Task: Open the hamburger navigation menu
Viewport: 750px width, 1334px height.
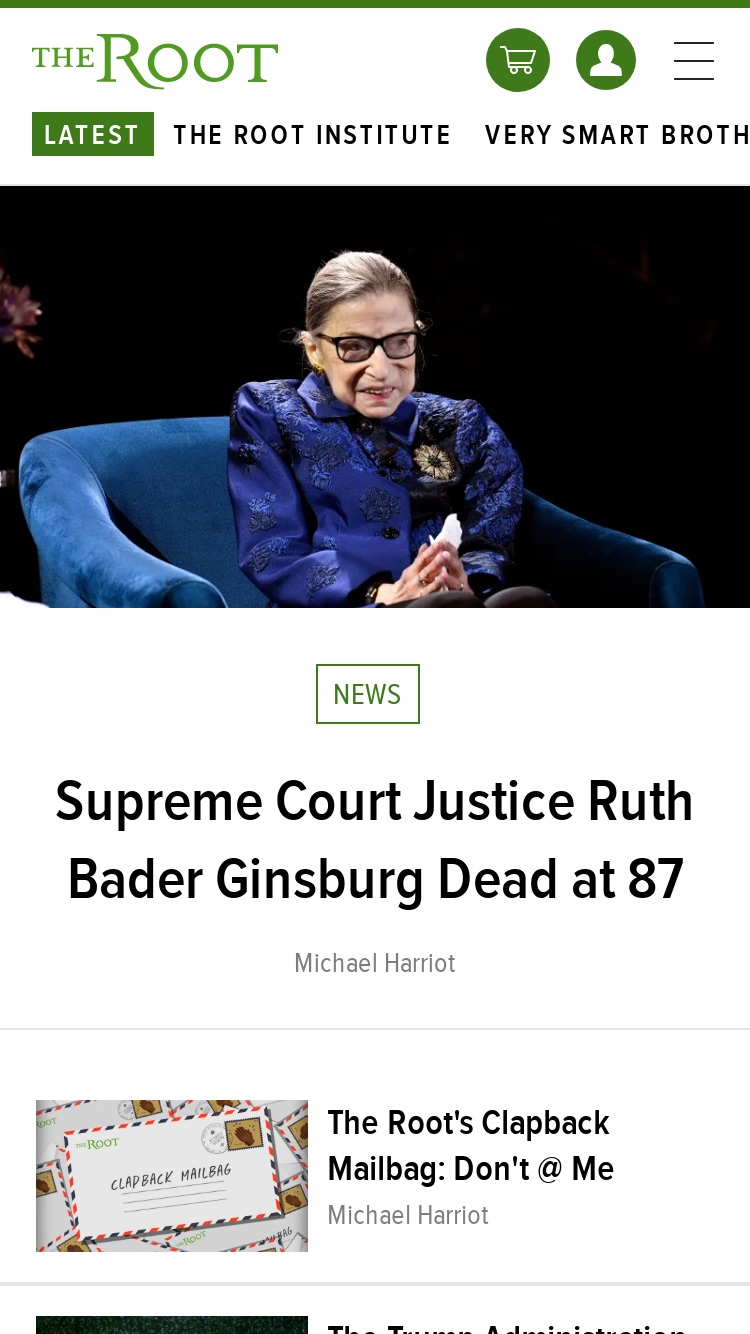Action: pos(693,60)
